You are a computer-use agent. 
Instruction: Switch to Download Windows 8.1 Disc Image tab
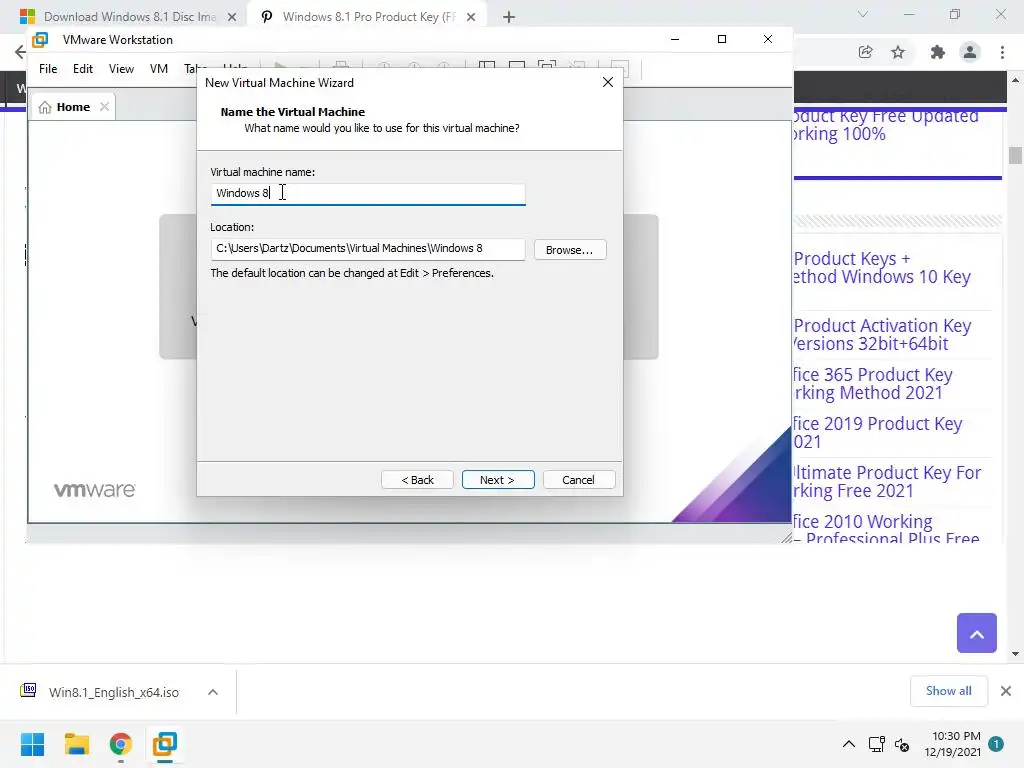(x=129, y=17)
